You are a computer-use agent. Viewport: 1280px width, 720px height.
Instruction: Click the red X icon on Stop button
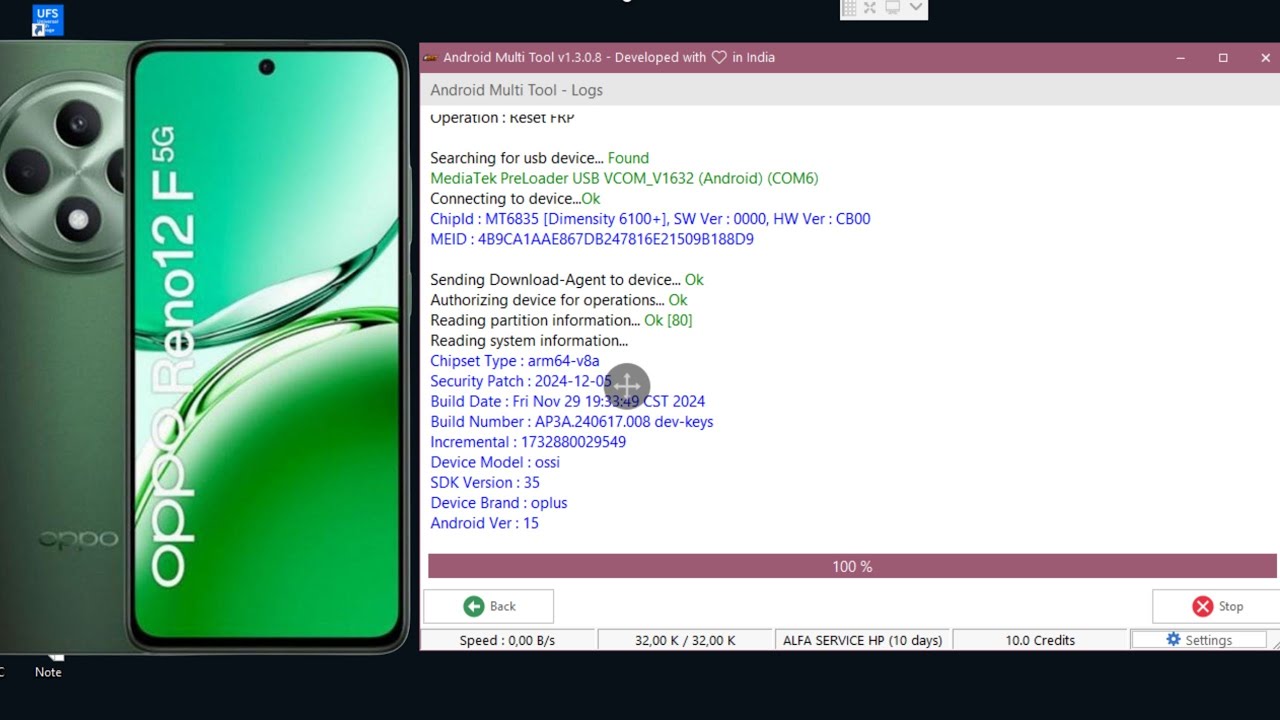[1203, 606]
